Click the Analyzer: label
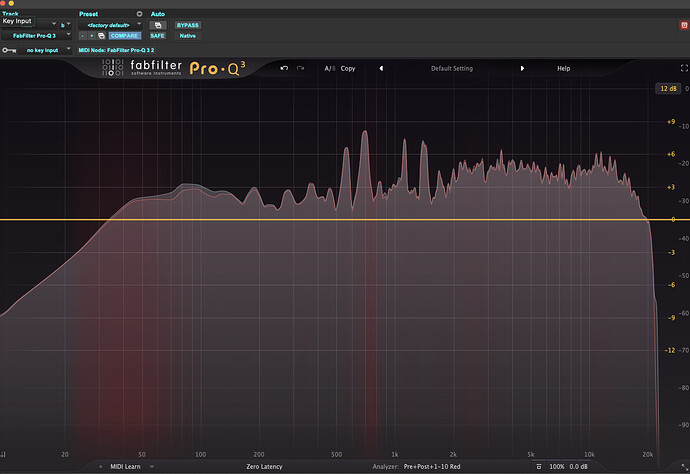The width and height of the screenshot is (690, 474). (x=385, y=467)
